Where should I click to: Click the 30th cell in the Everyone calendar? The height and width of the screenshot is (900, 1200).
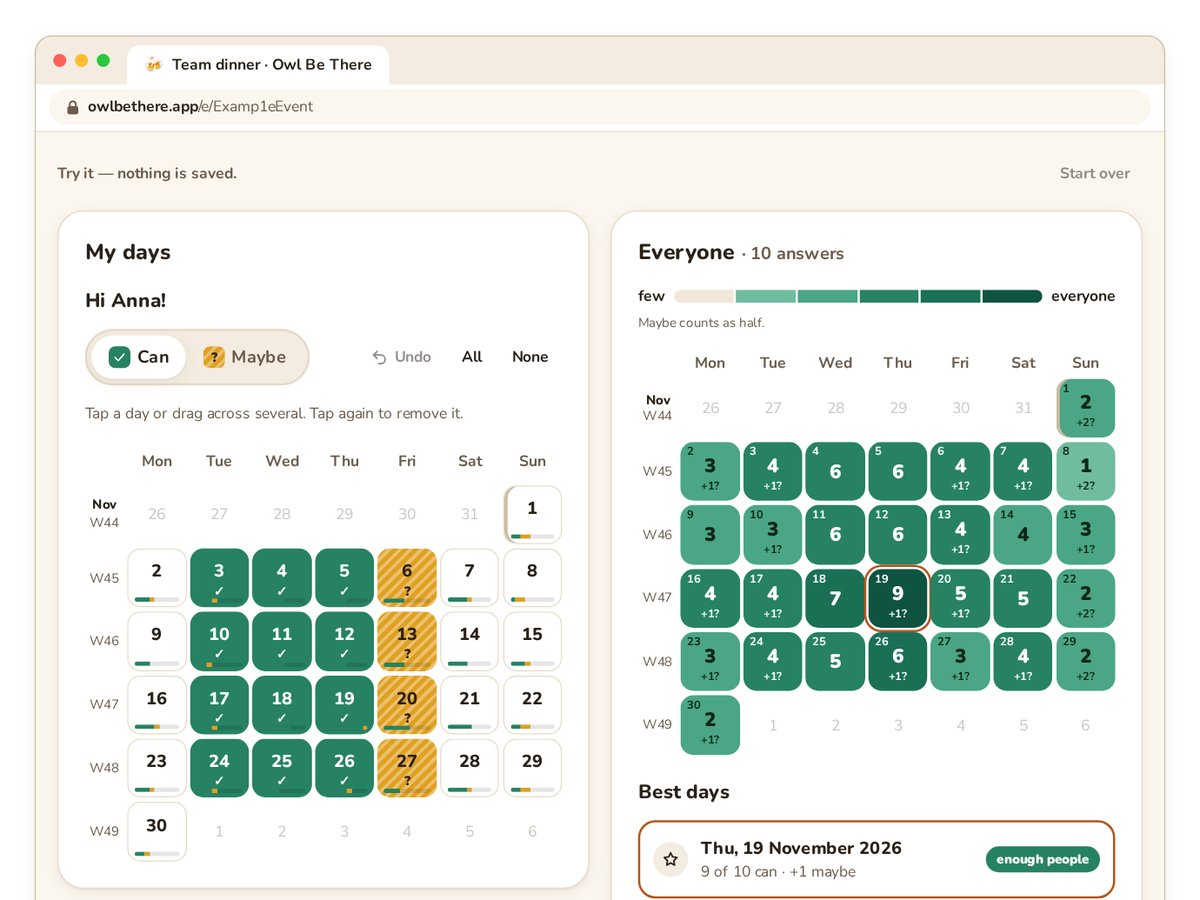710,725
